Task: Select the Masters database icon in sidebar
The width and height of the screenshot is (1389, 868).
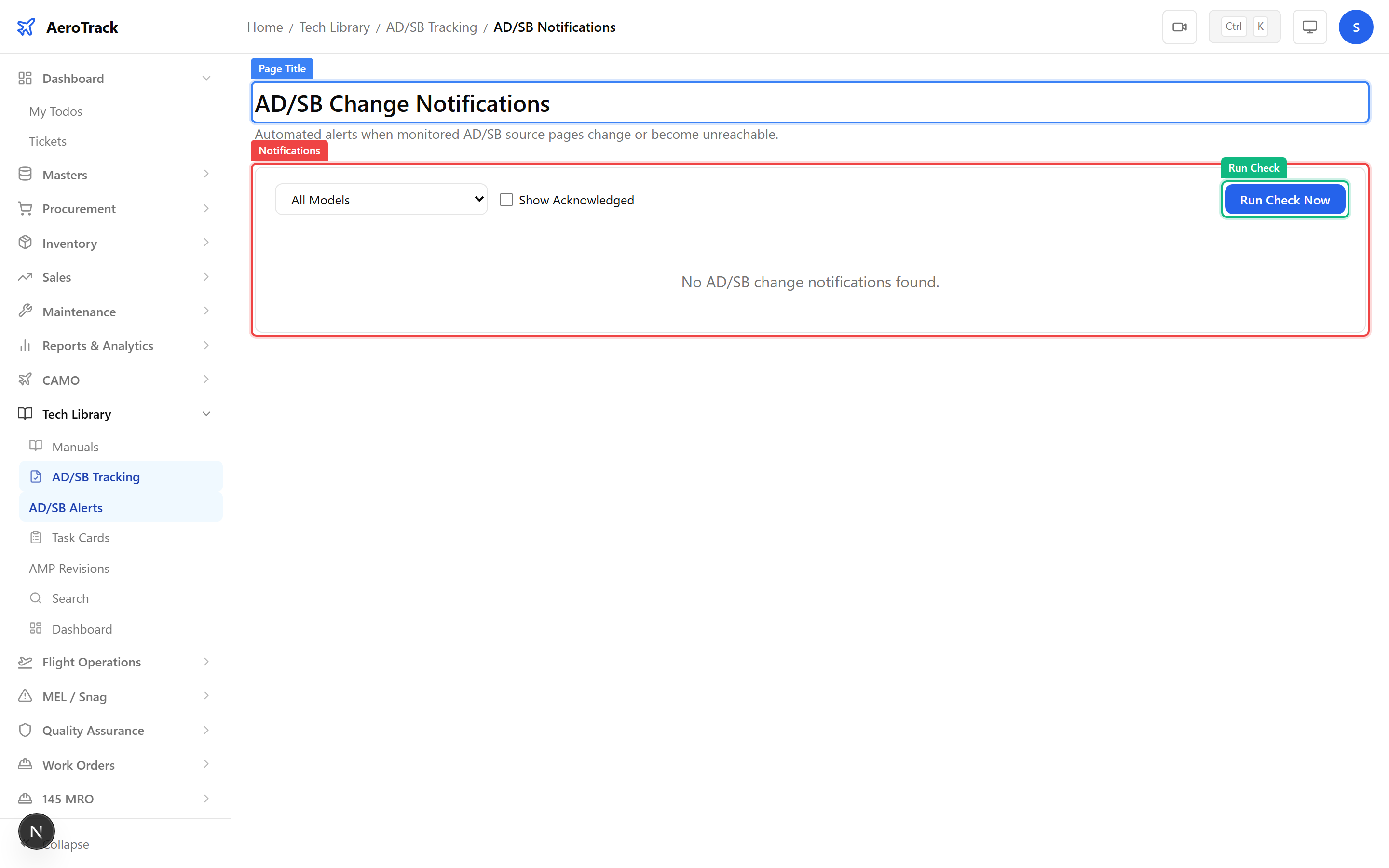Action: pyautogui.click(x=25, y=174)
